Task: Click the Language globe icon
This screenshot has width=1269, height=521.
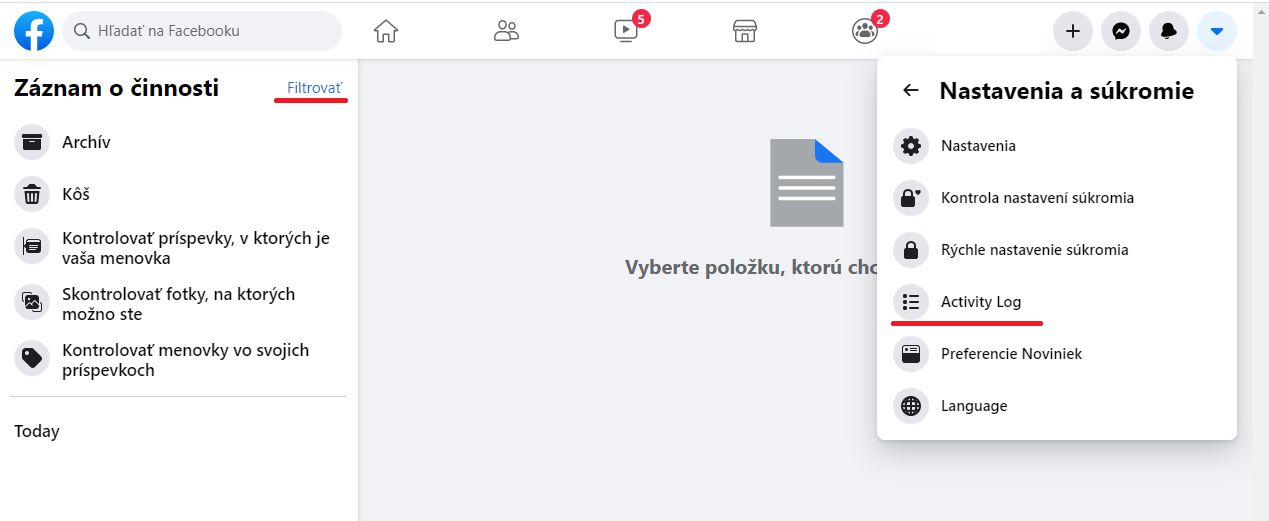Action: (x=911, y=406)
